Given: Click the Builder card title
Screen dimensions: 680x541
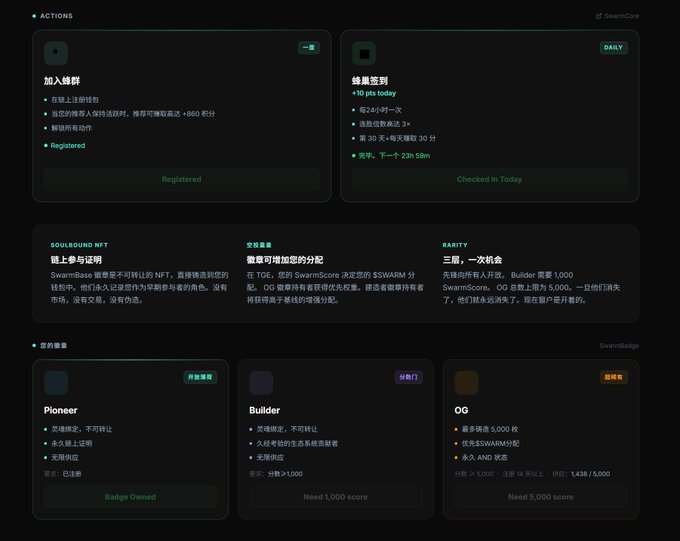Looking at the screenshot, I should [265, 410].
